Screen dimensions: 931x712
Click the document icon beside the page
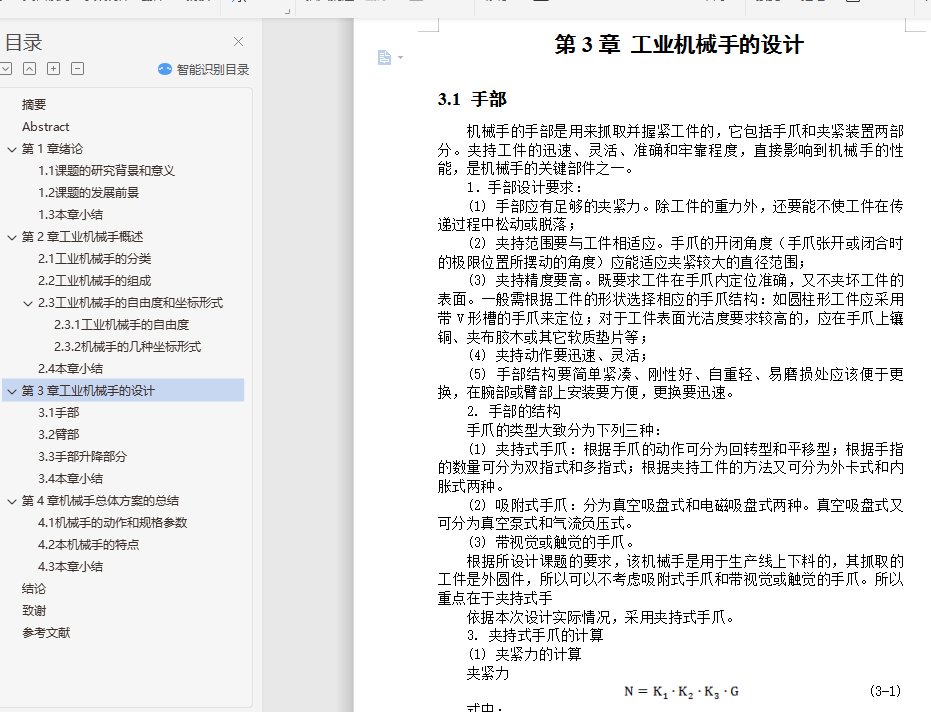point(384,57)
